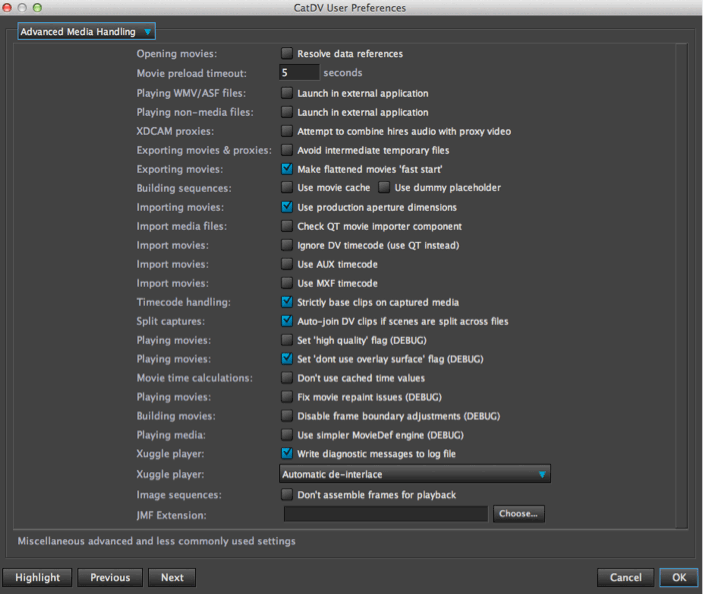
Task: Click the settings panel vertical scrollbar
Action: [x=681, y=286]
